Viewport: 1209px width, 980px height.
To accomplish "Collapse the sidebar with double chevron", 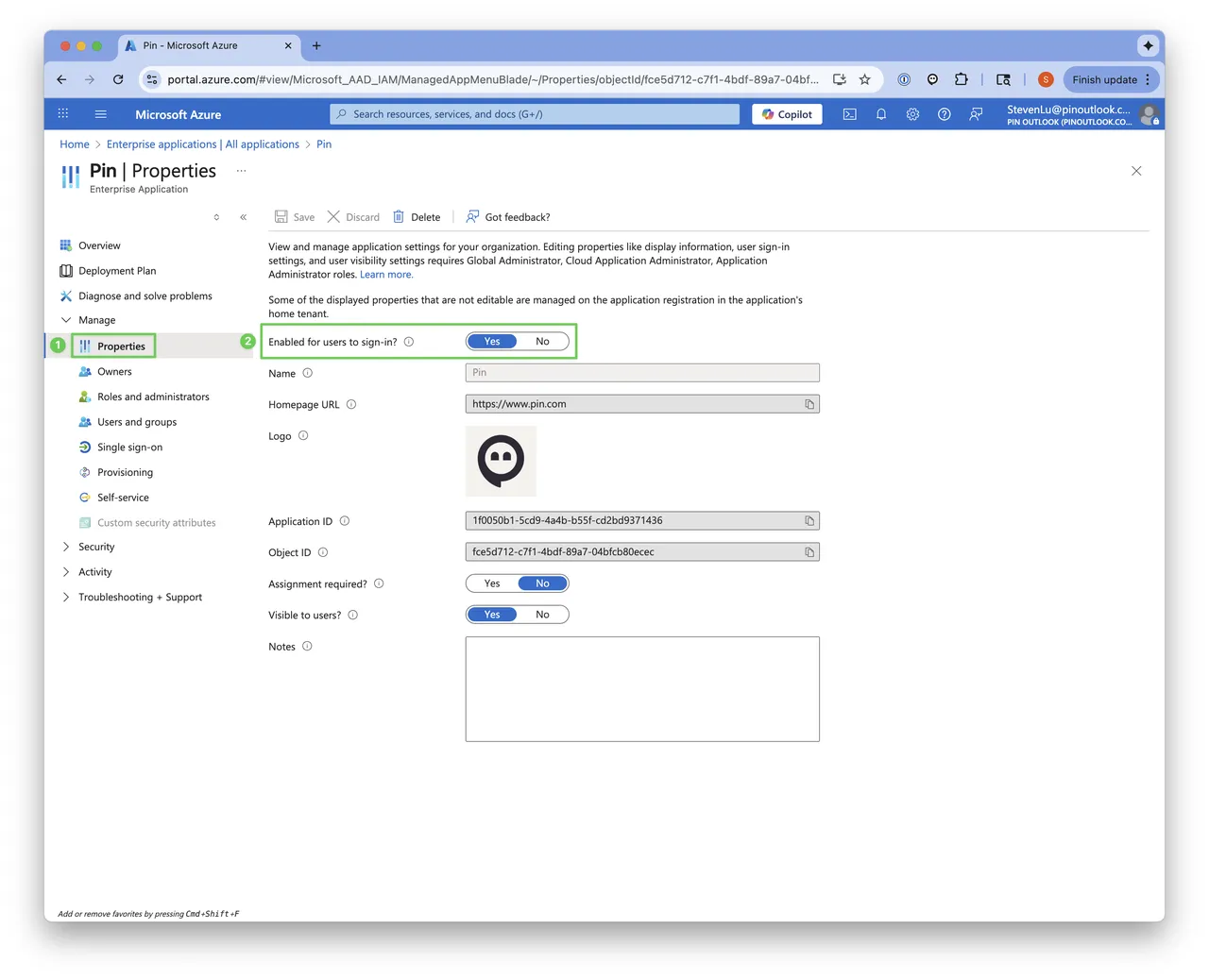I will (x=244, y=217).
